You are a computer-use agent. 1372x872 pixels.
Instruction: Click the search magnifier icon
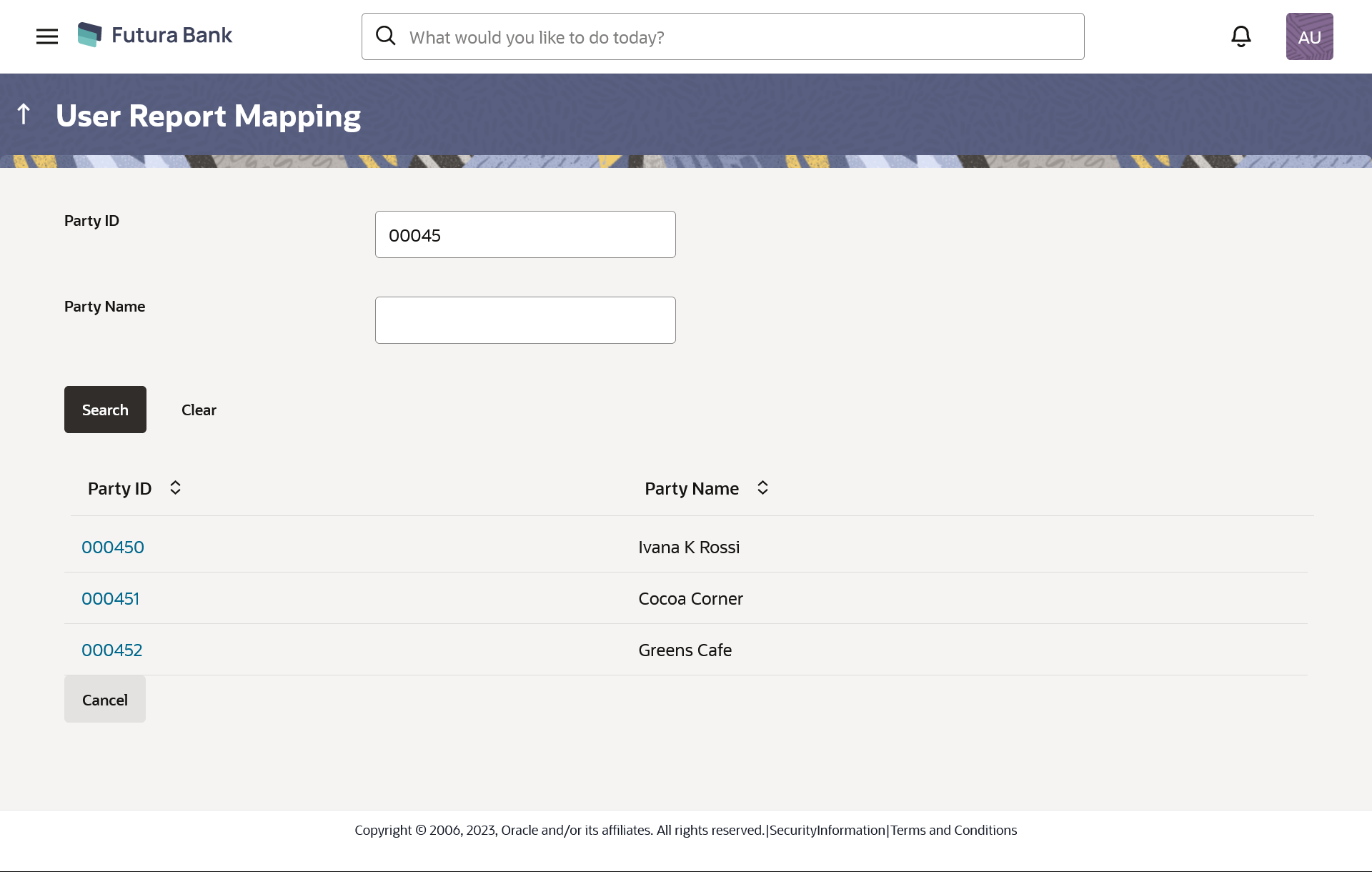pos(386,36)
